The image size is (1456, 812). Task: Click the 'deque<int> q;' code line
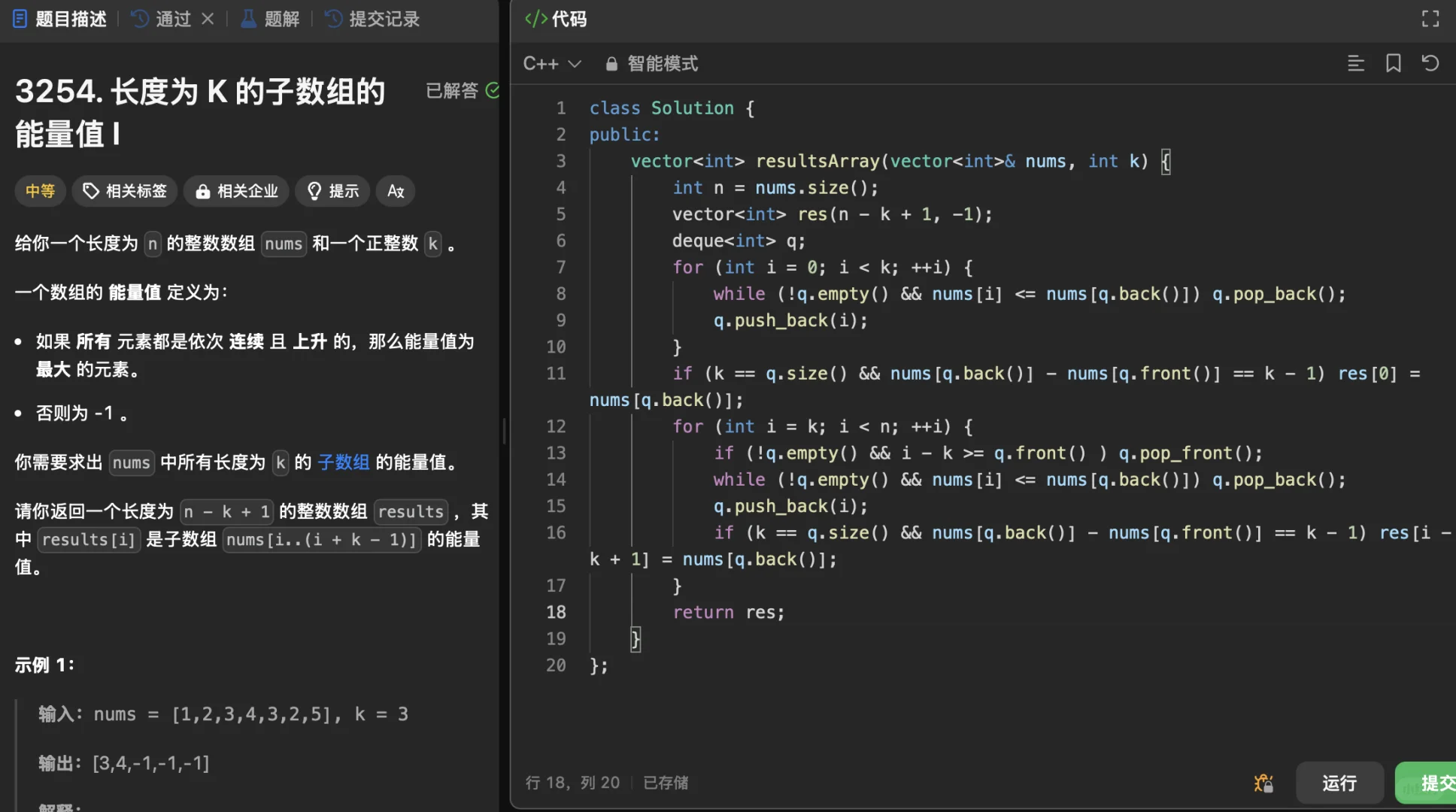pyautogui.click(x=739, y=241)
